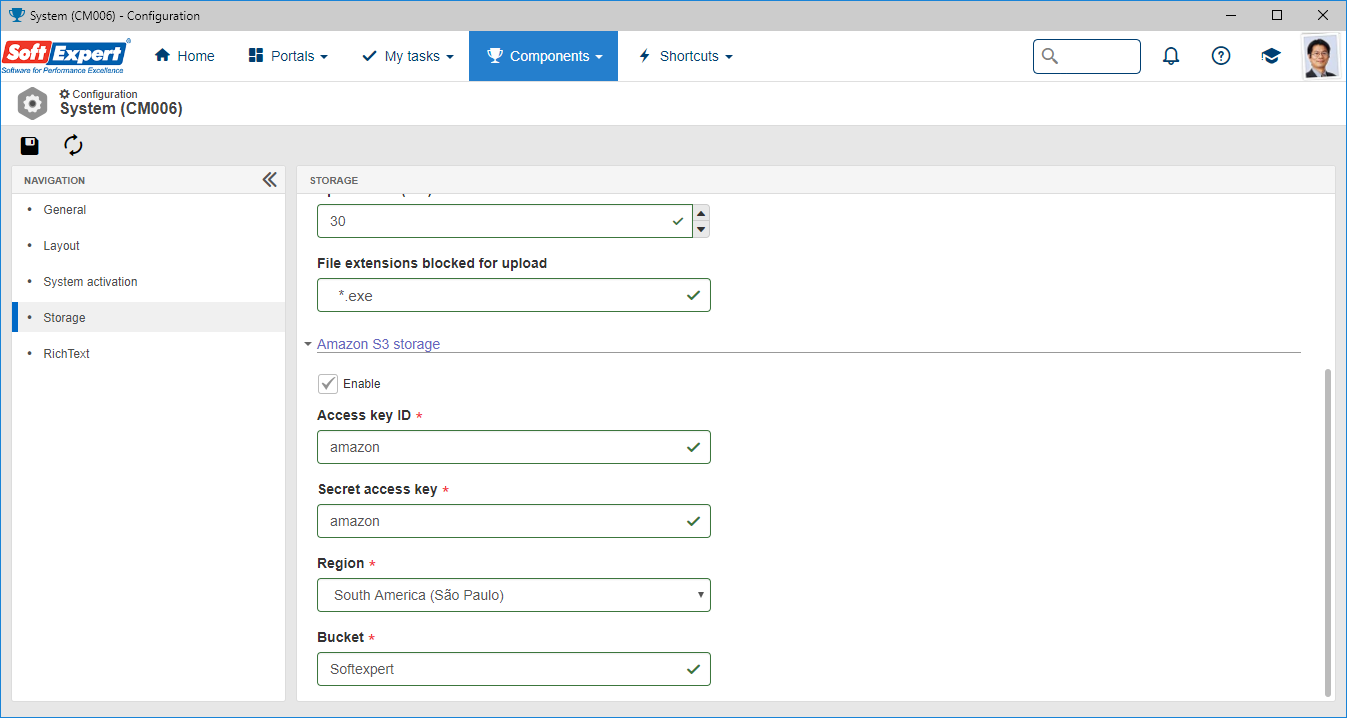Maximize the System (CM006) window
The width and height of the screenshot is (1347, 718).
(1277, 15)
